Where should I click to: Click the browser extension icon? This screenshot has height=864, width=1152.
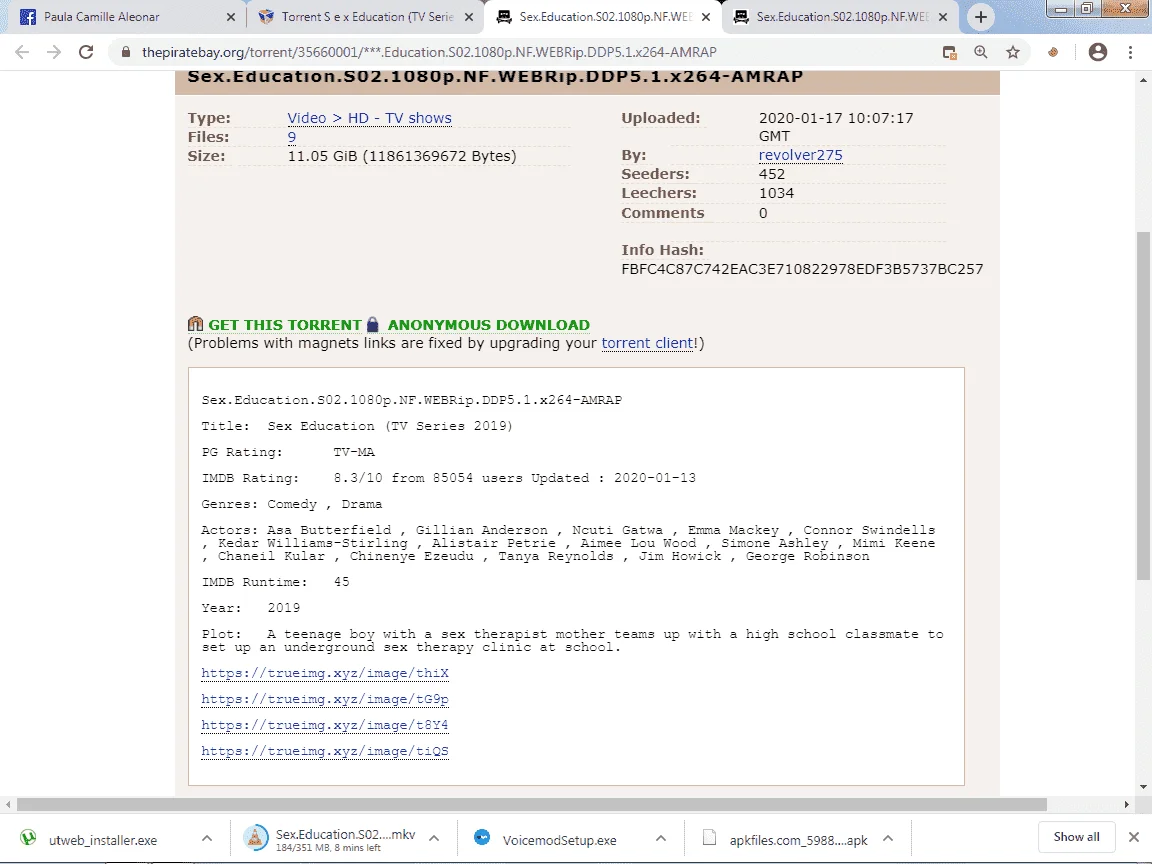point(1053,52)
